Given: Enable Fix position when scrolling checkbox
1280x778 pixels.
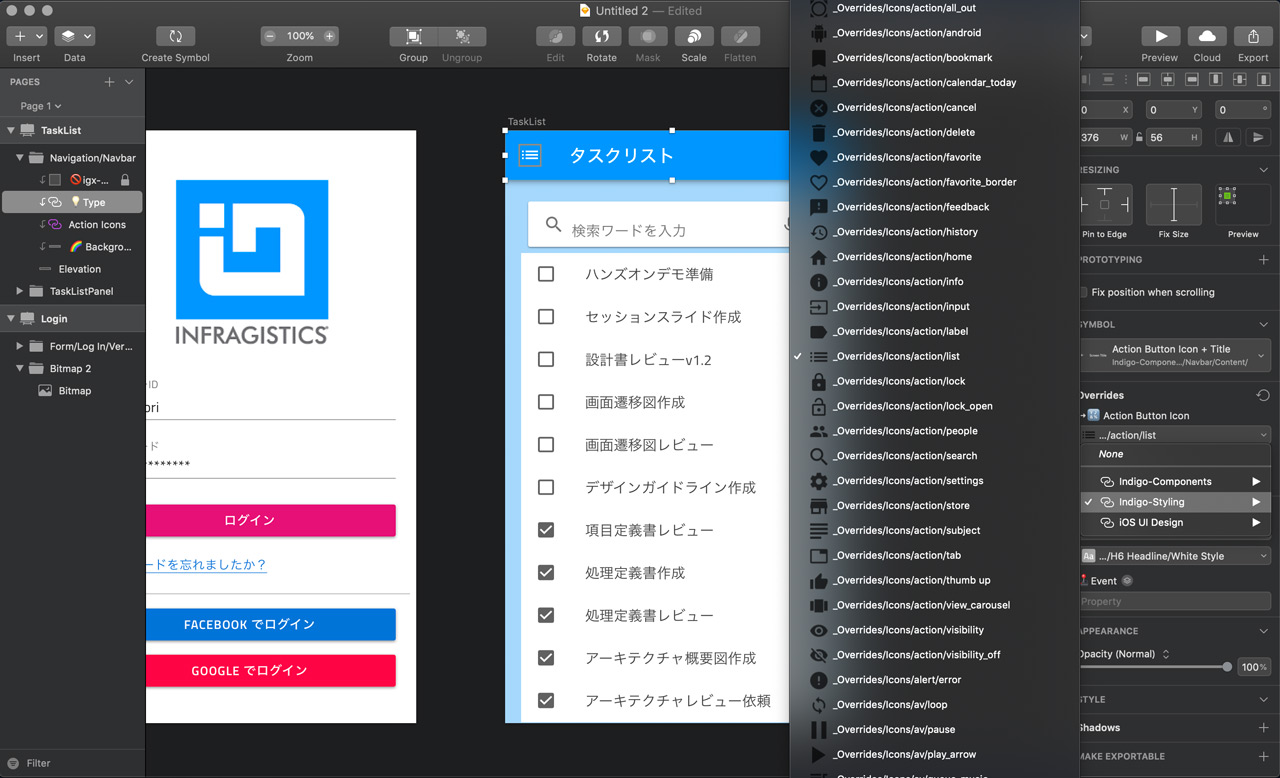Looking at the screenshot, I should 1084,293.
